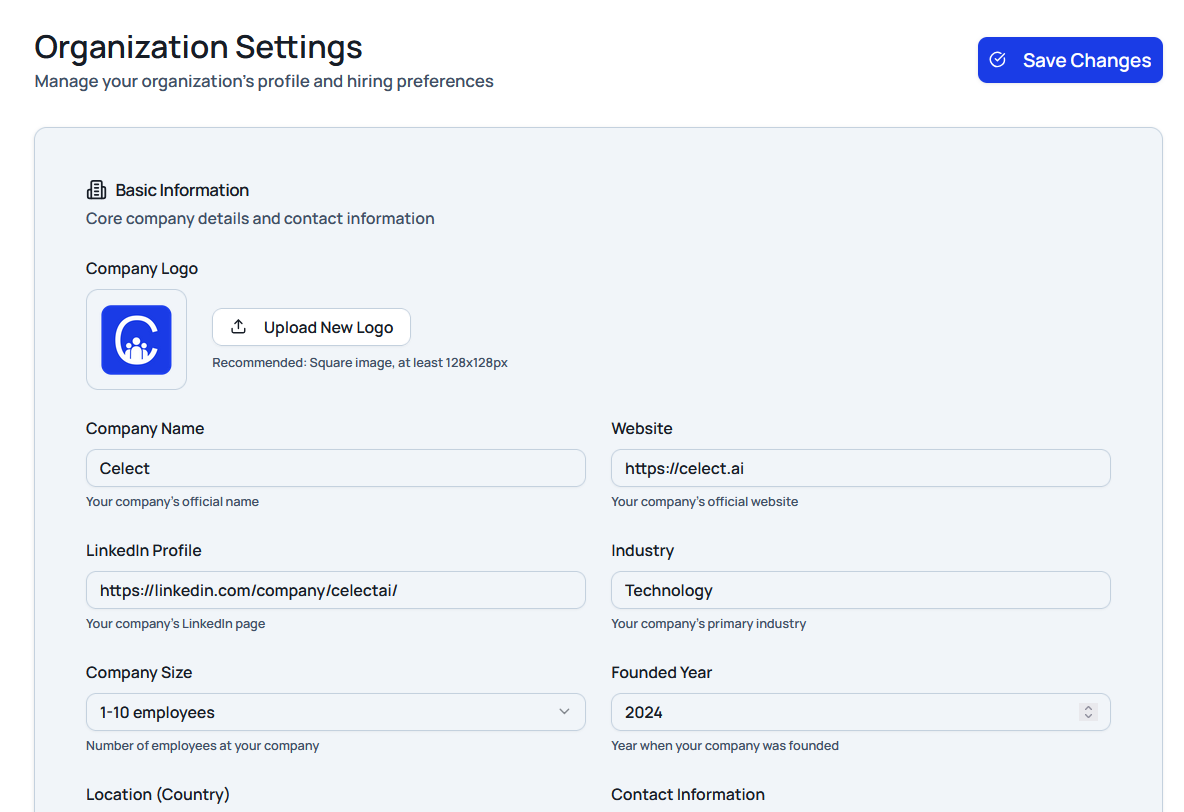Screen dimensions: 1184x812
Task: Open the Company Size dropdown
Action: point(335,712)
